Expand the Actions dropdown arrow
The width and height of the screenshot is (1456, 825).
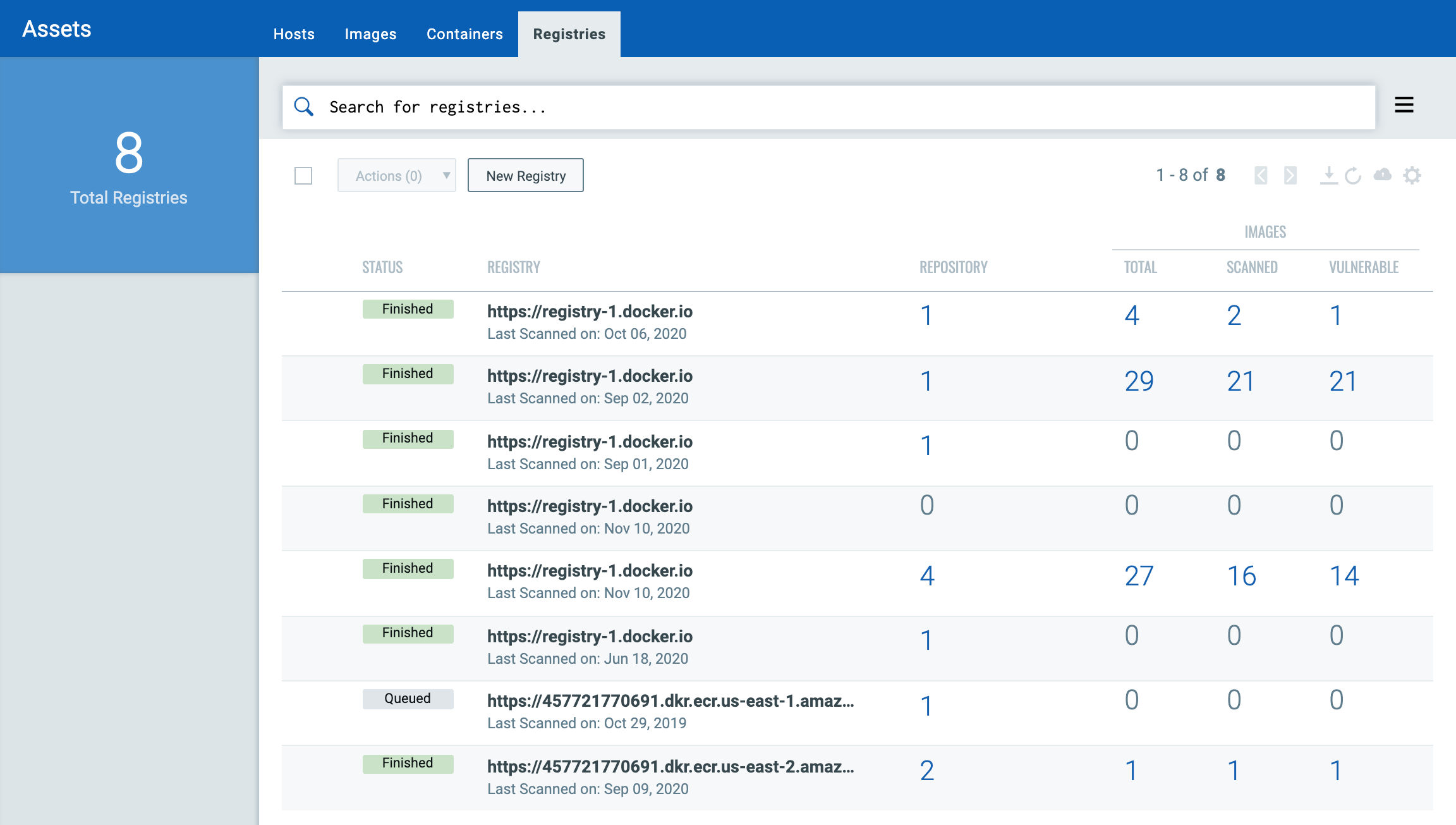click(446, 176)
